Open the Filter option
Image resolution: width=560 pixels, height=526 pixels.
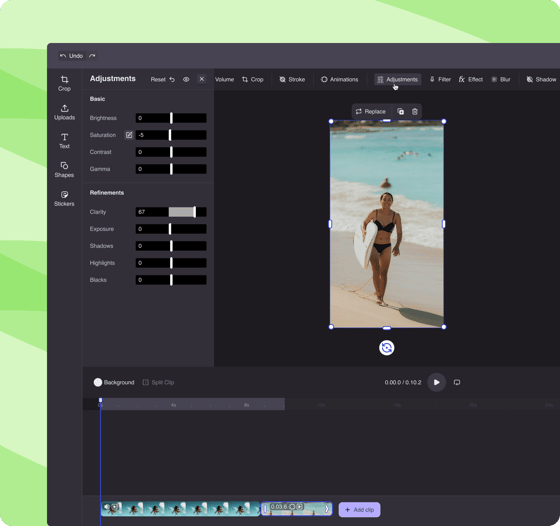click(440, 79)
